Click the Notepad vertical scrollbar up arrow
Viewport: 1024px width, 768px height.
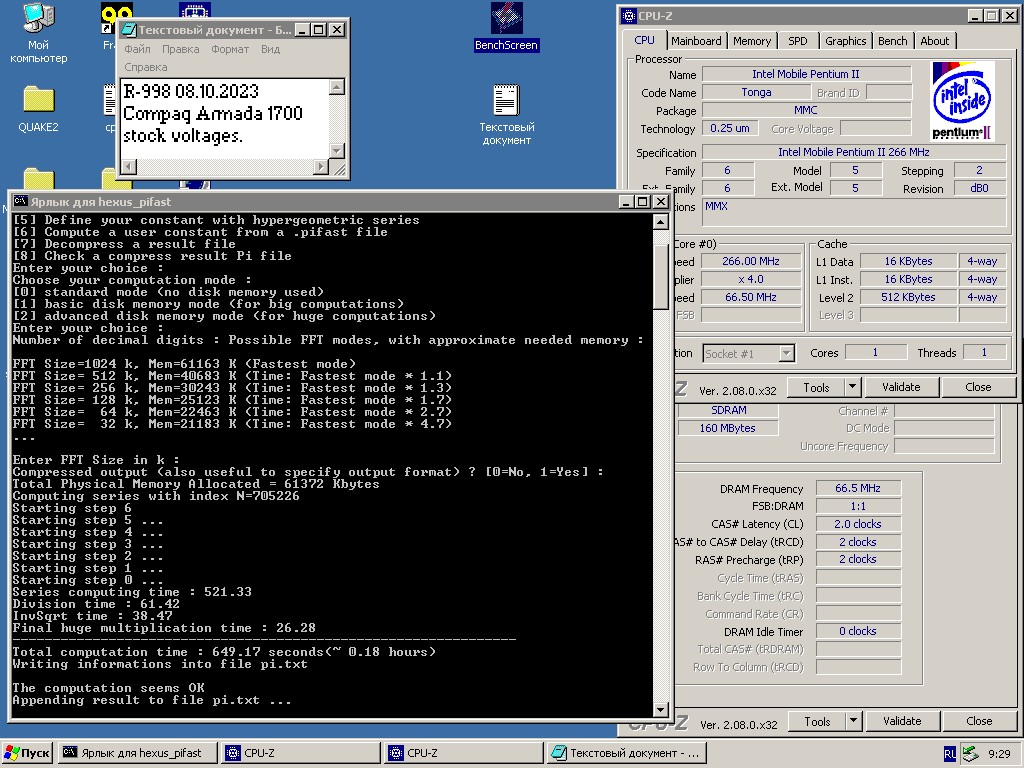[x=337, y=87]
